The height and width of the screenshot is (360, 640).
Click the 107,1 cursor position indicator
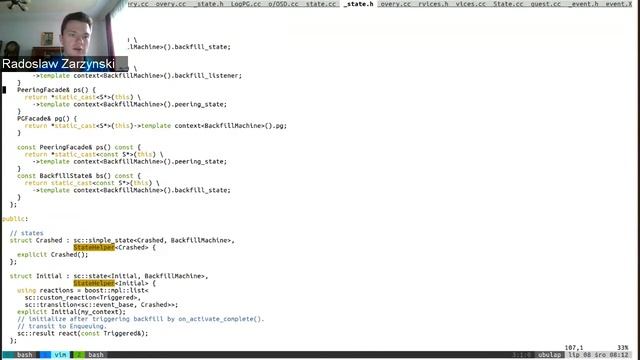574,348
